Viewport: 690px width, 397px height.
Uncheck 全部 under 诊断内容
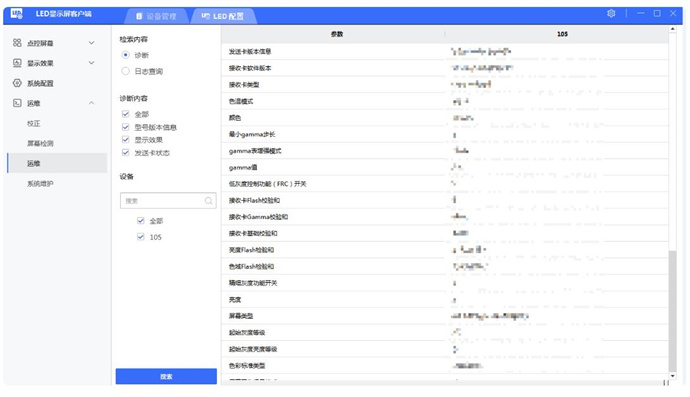click(x=125, y=114)
